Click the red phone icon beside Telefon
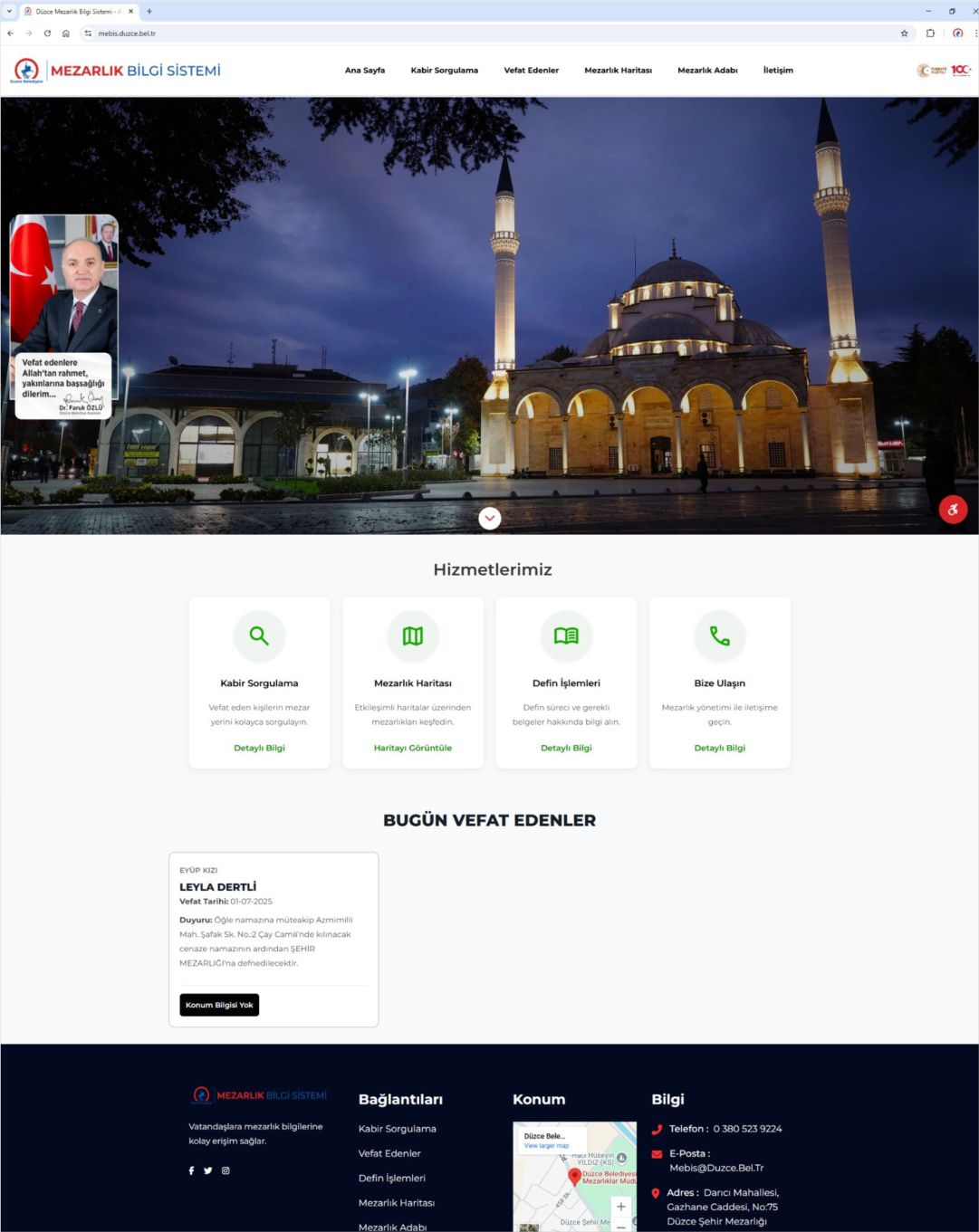Viewport: 979px width, 1232px height. pyautogui.click(x=656, y=1129)
